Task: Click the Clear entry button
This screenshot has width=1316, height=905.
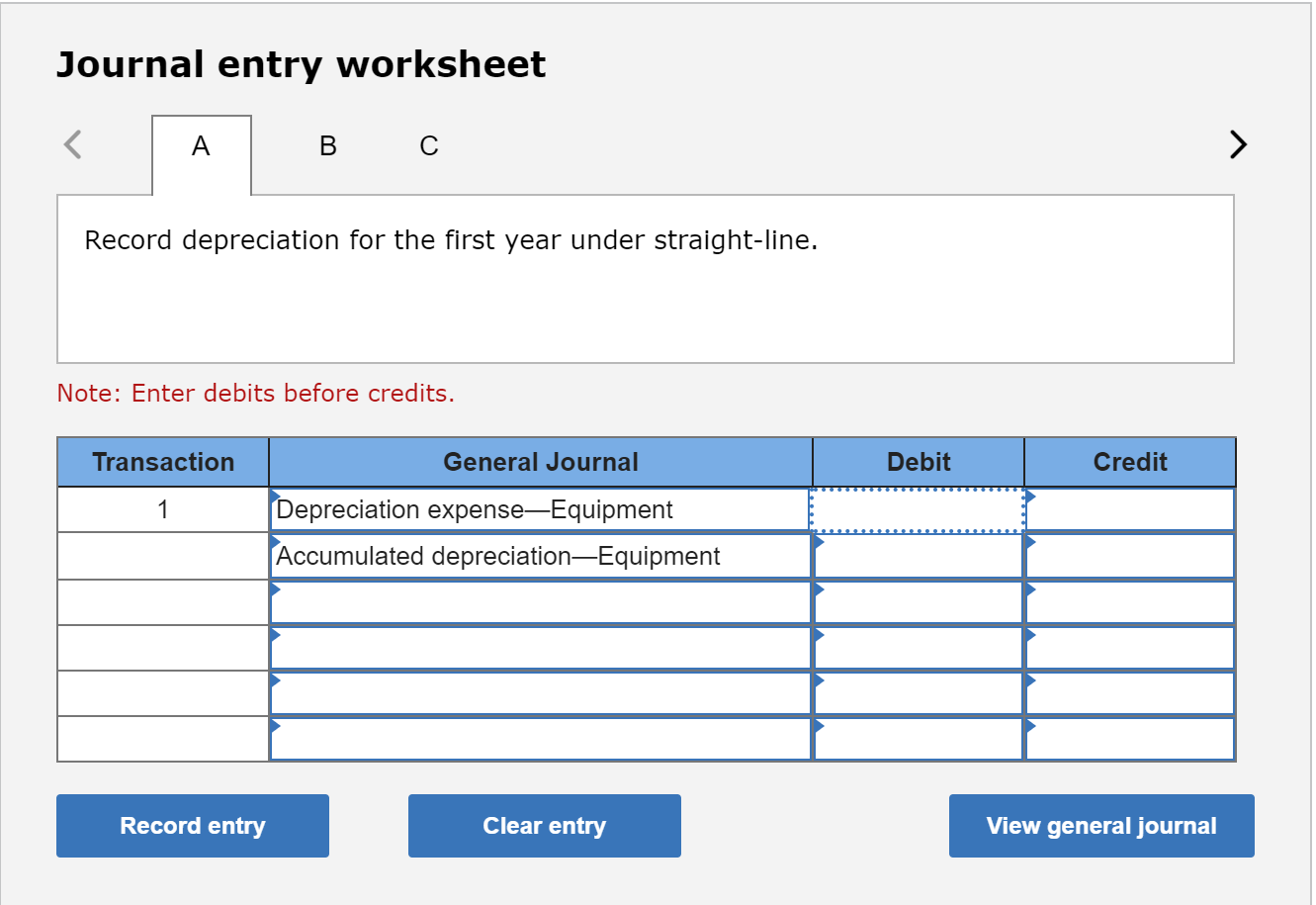Action: pos(544,825)
